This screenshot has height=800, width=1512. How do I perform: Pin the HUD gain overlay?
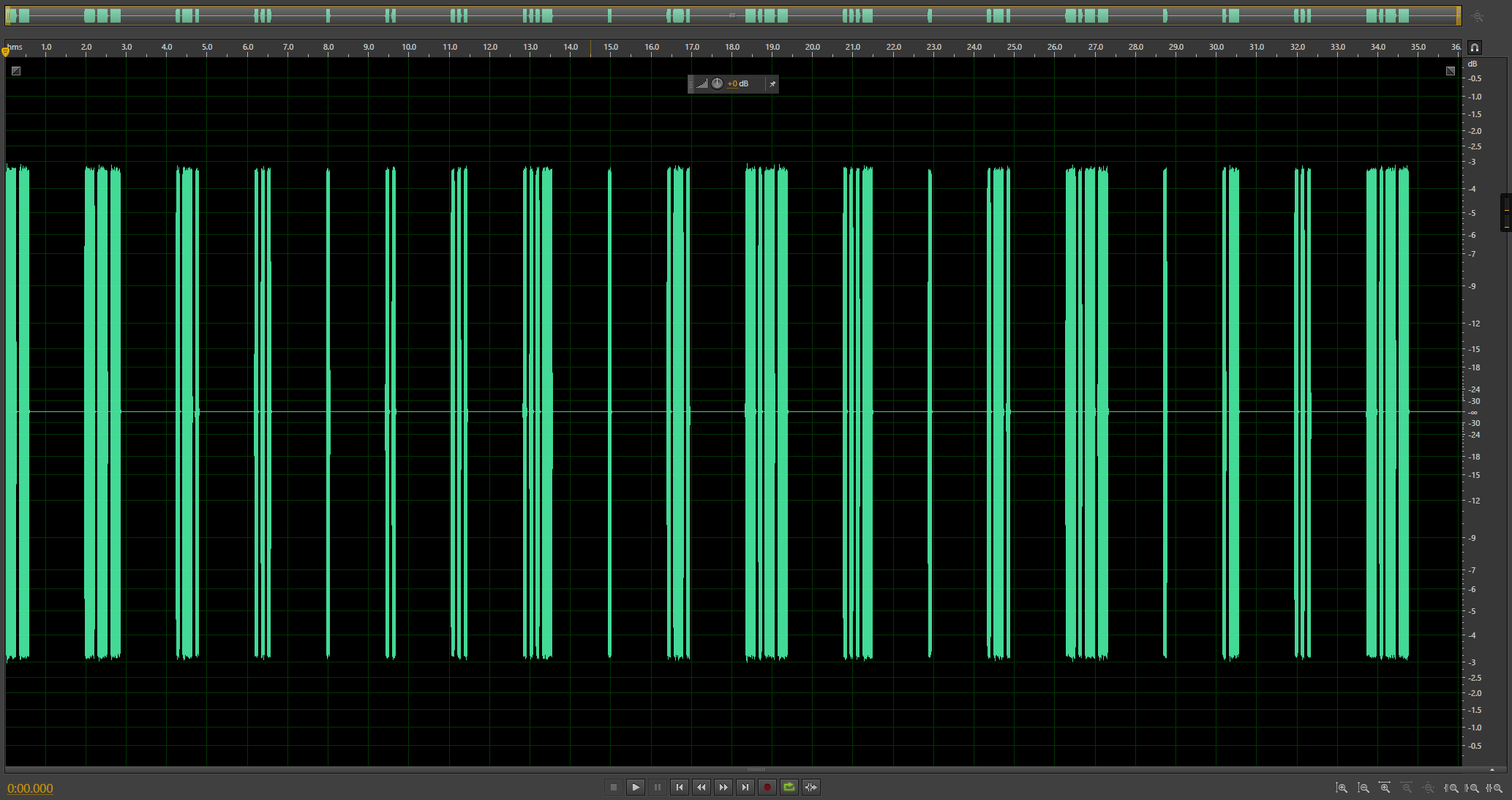click(772, 84)
